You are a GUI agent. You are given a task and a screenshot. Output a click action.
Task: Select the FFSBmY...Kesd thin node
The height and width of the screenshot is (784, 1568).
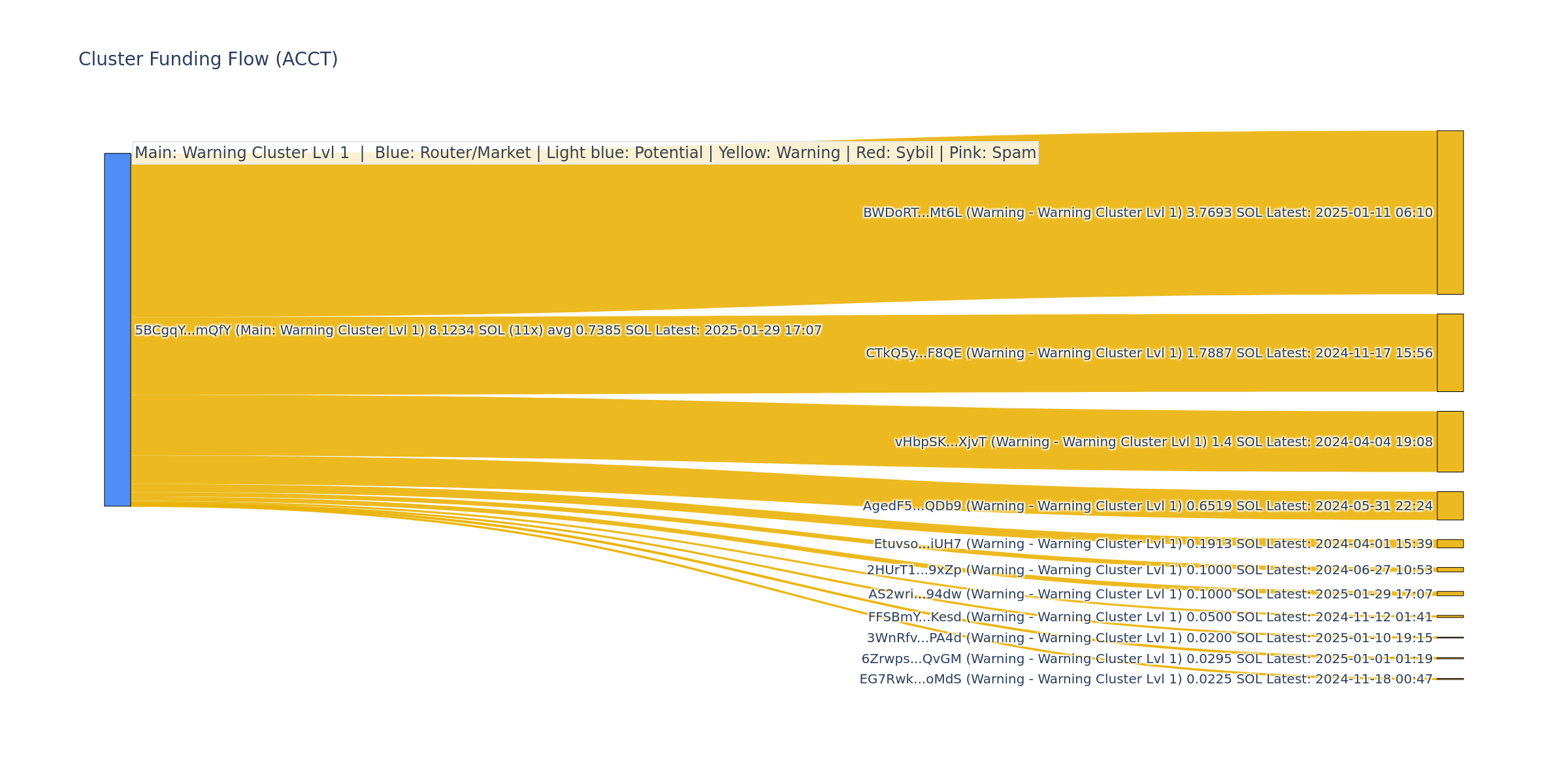(1450, 616)
